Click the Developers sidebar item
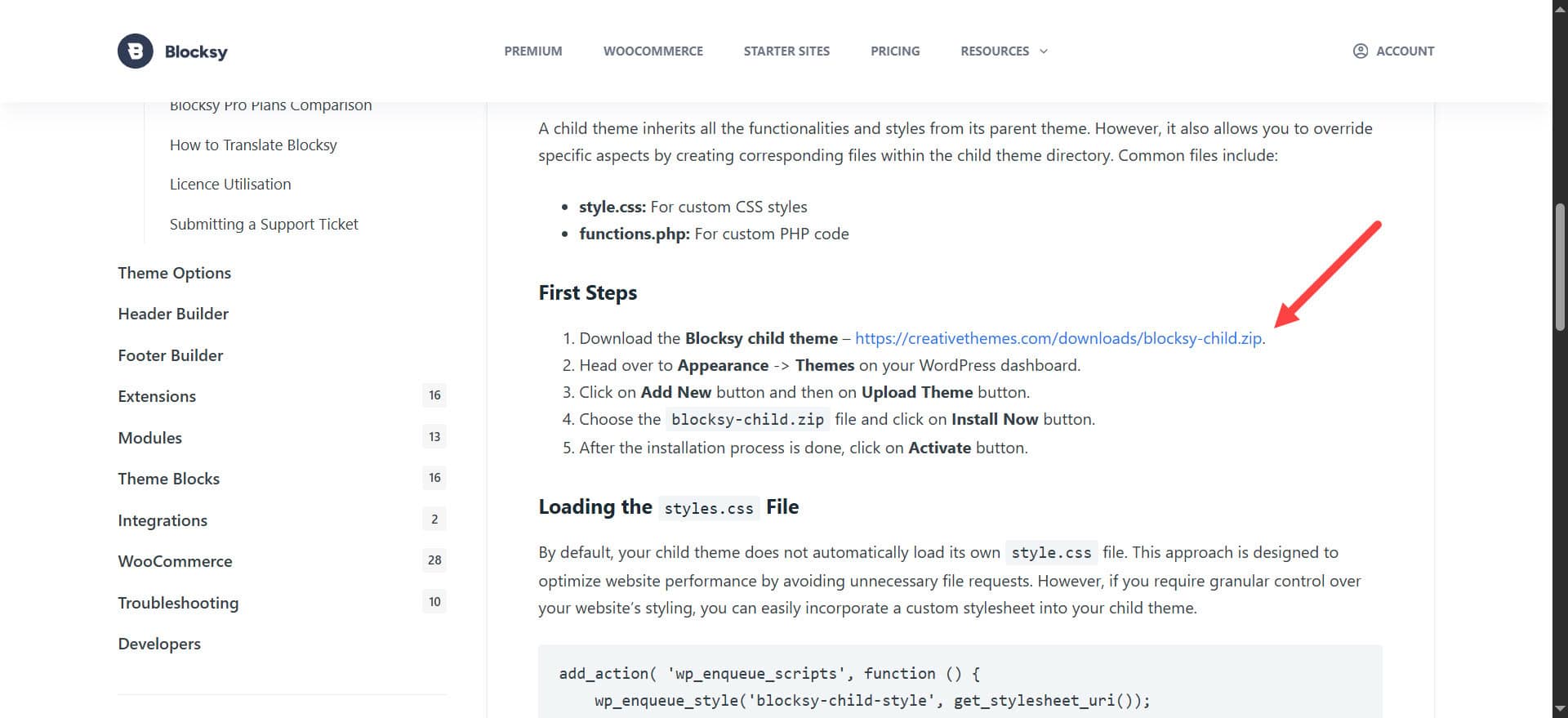This screenshot has width=1568, height=718. (159, 644)
